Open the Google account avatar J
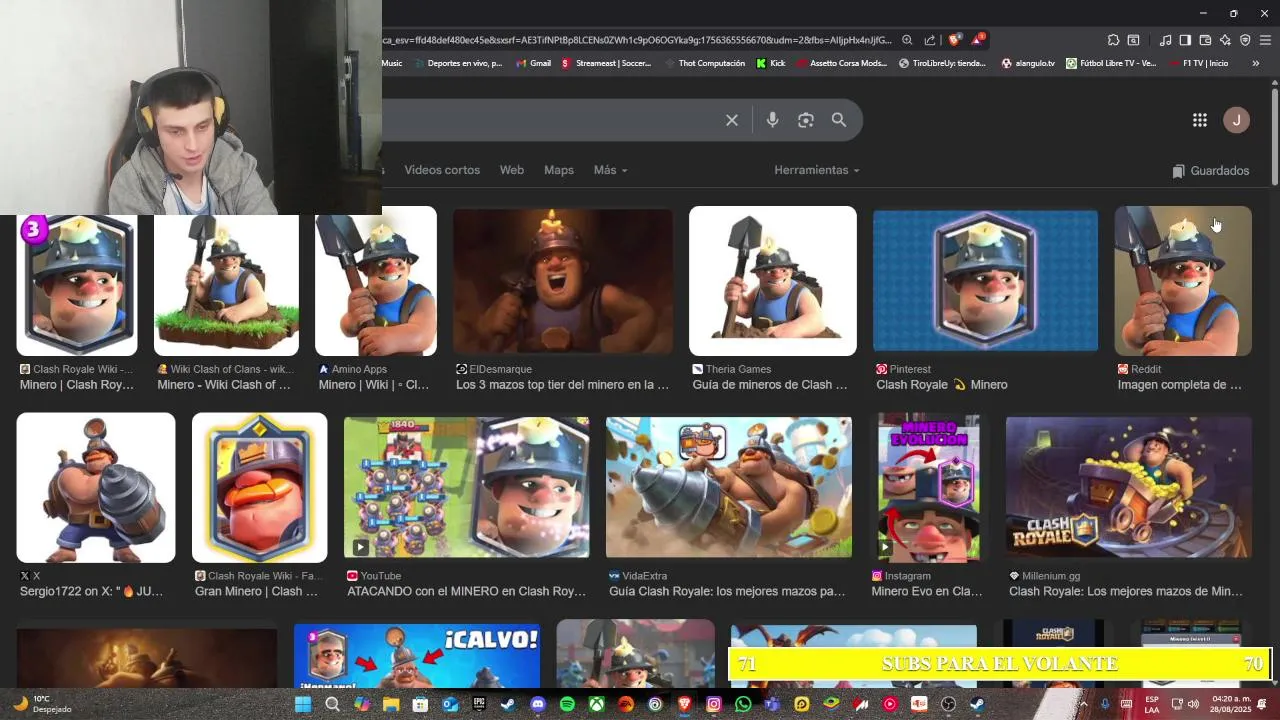The width and height of the screenshot is (1280, 720). pyautogui.click(x=1236, y=120)
